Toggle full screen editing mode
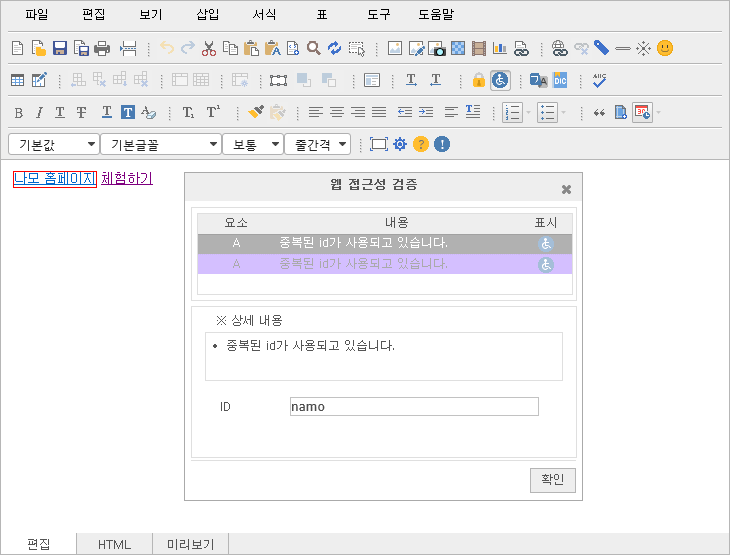 [379, 144]
